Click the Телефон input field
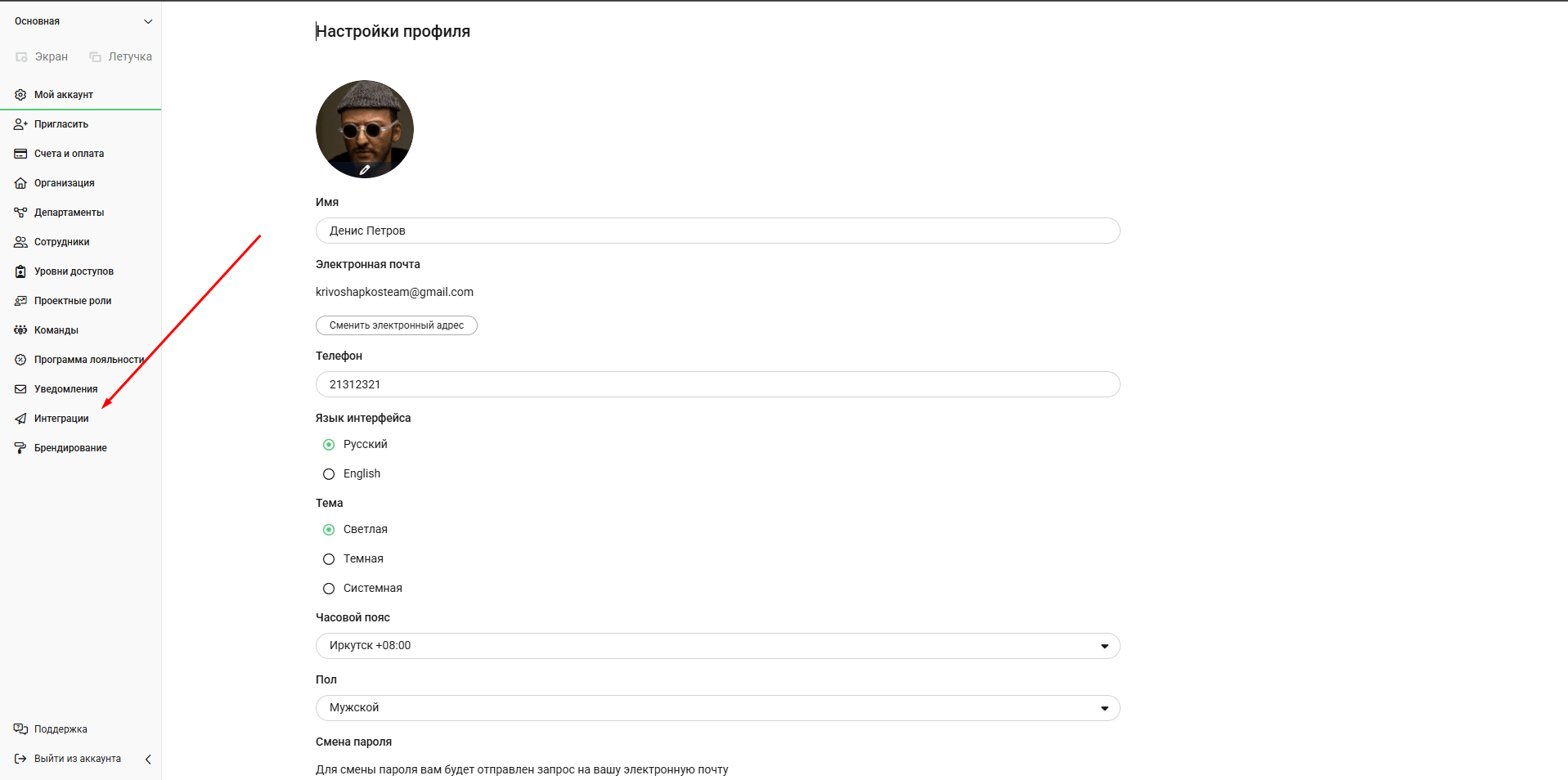 717,384
